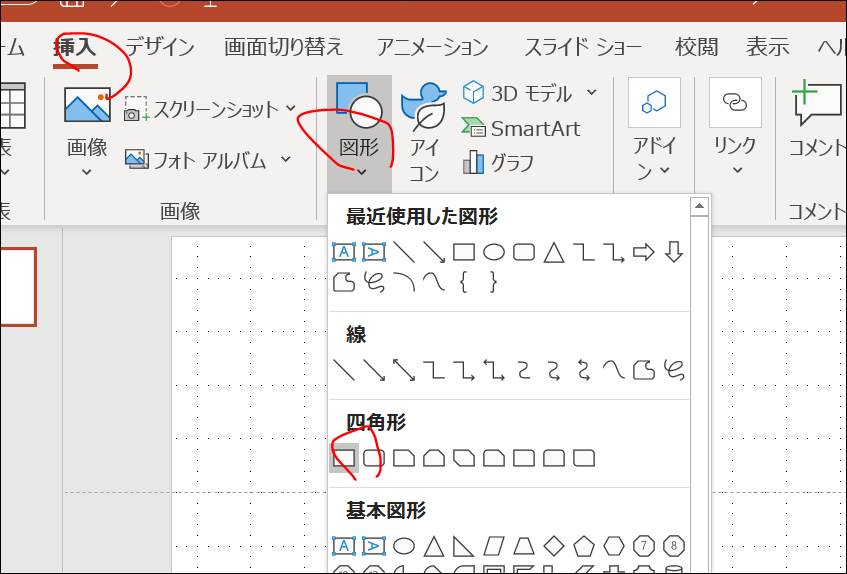Open the アニメーション tab
This screenshot has width=847, height=574.
pos(433,48)
